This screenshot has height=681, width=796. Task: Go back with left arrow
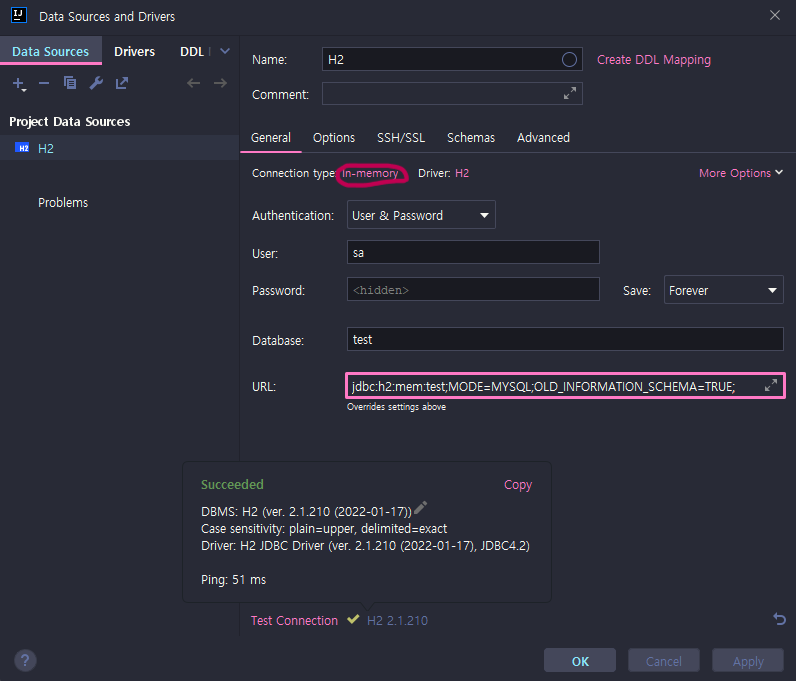pyautogui.click(x=193, y=83)
